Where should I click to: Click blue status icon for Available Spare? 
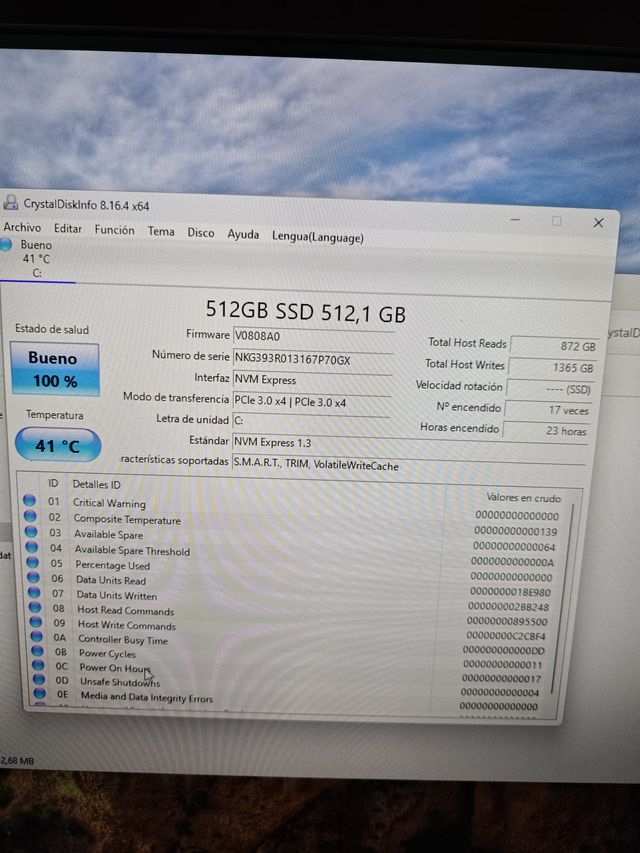[30, 534]
